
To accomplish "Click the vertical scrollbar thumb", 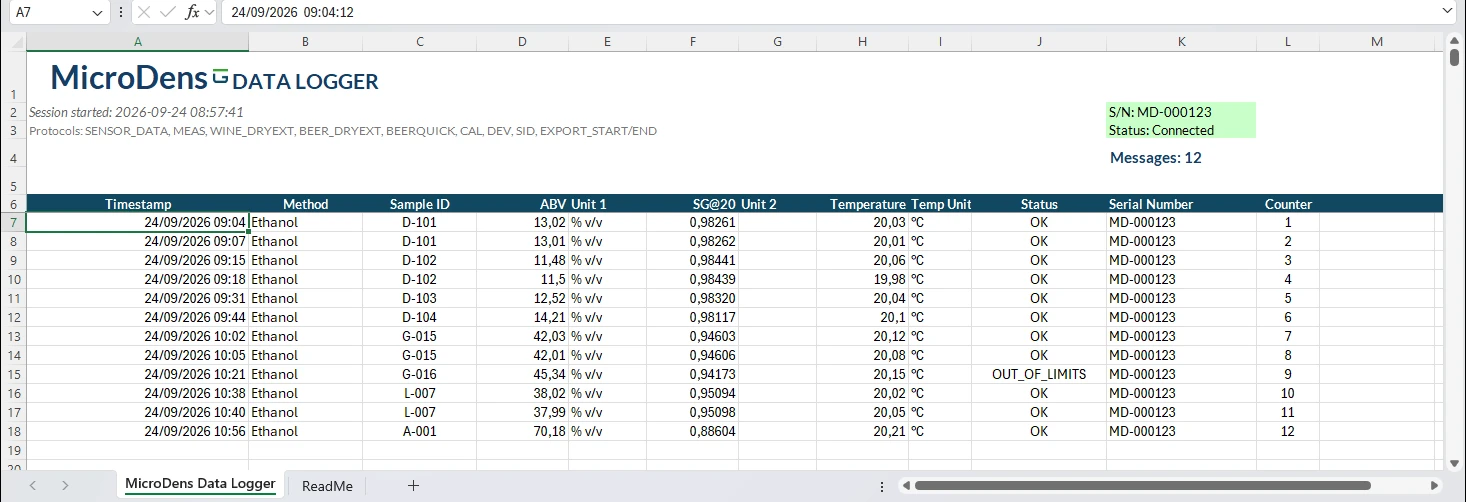I will (x=1455, y=57).
